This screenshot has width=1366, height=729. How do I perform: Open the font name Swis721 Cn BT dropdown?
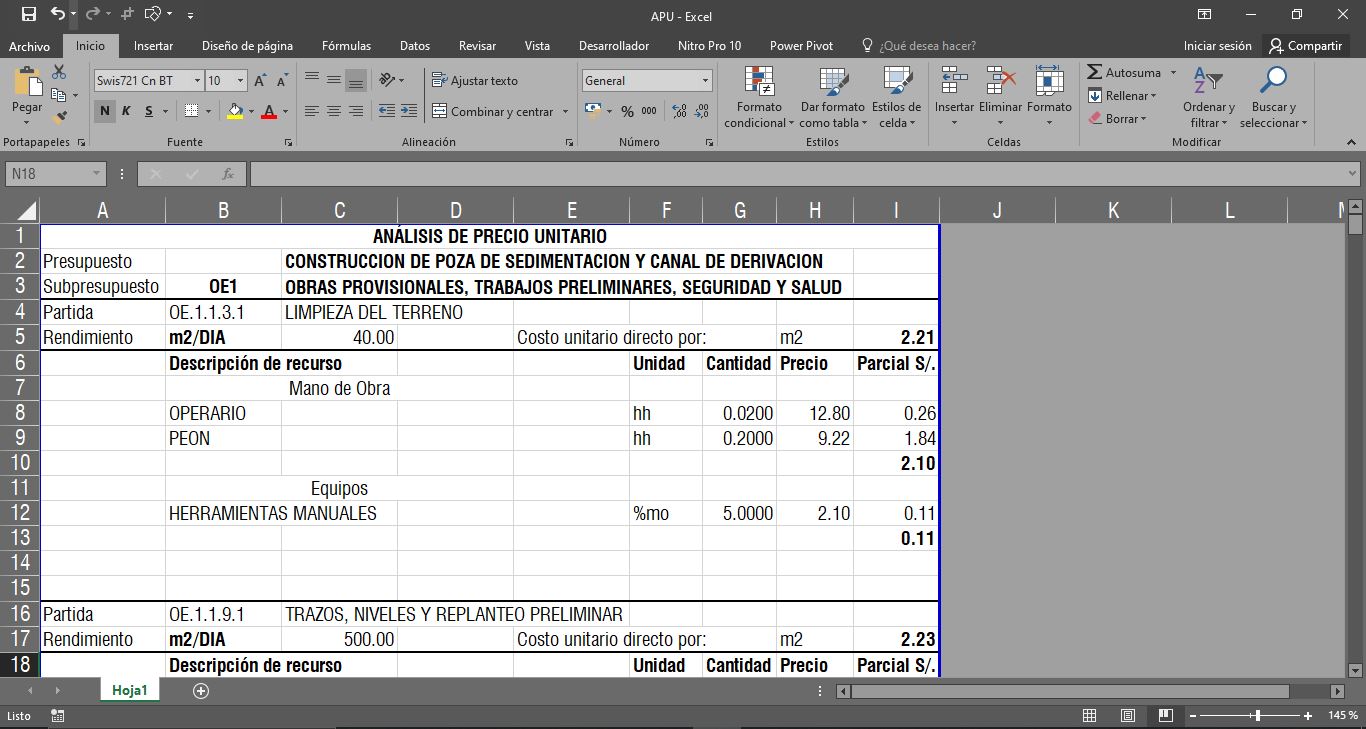[x=198, y=80]
